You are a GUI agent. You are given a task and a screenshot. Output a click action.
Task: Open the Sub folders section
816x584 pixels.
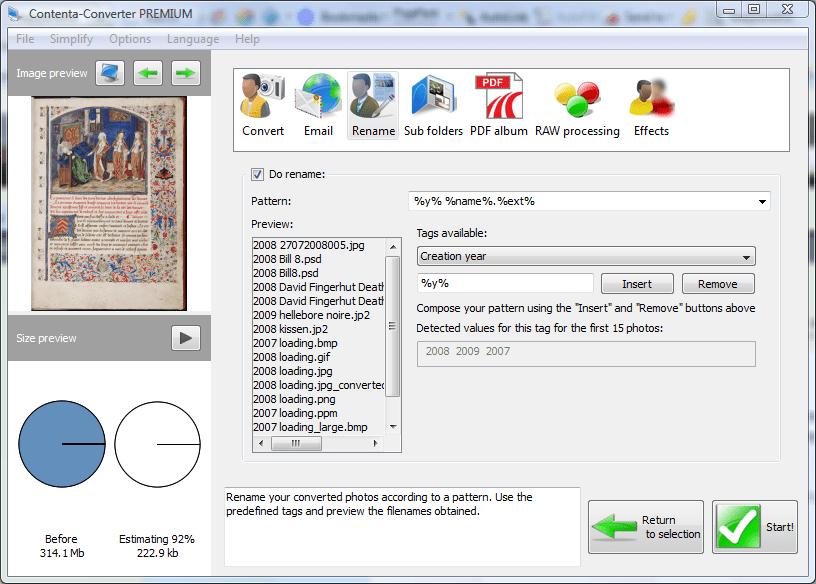(x=433, y=106)
